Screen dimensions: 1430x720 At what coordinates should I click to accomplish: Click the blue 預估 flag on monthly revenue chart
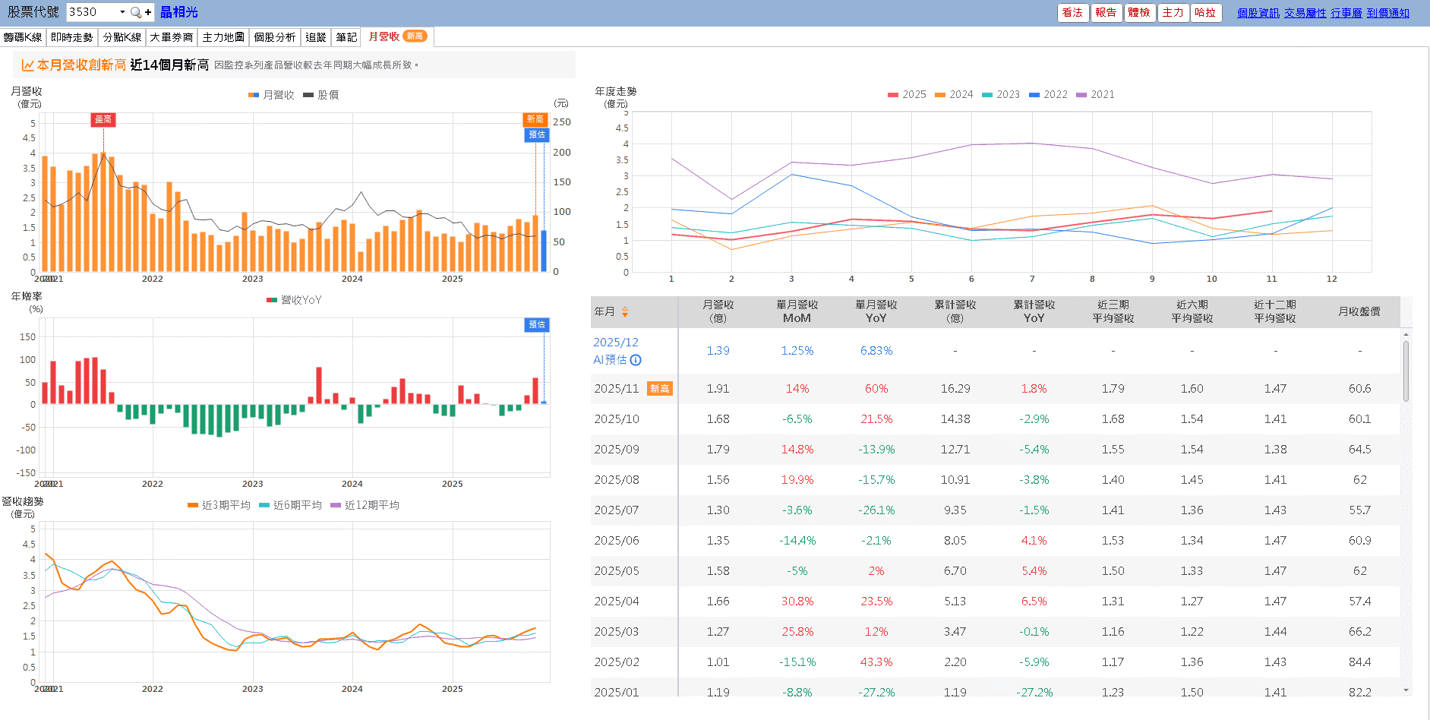click(537, 135)
